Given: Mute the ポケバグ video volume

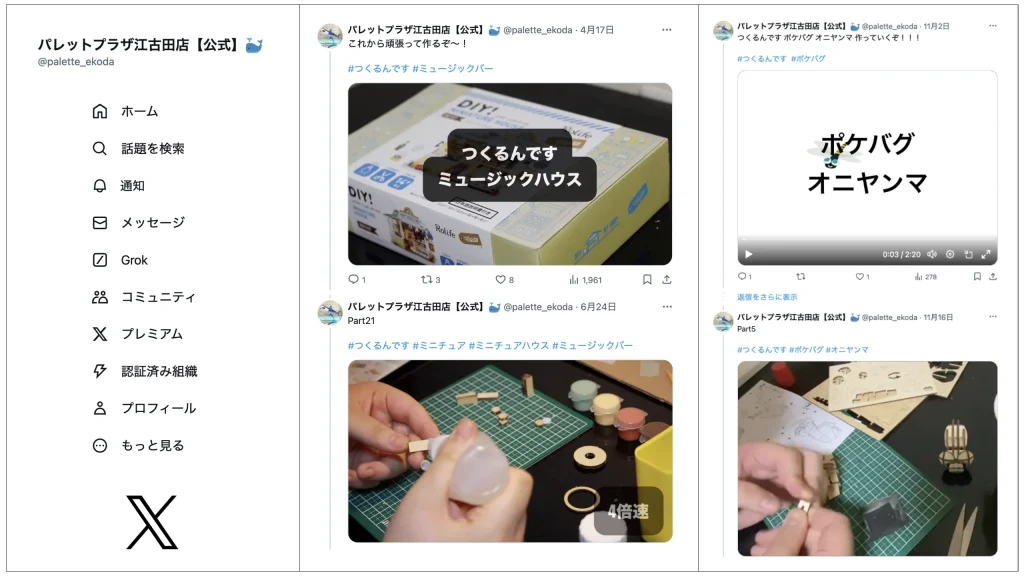Looking at the screenshot, I should 932,254.
